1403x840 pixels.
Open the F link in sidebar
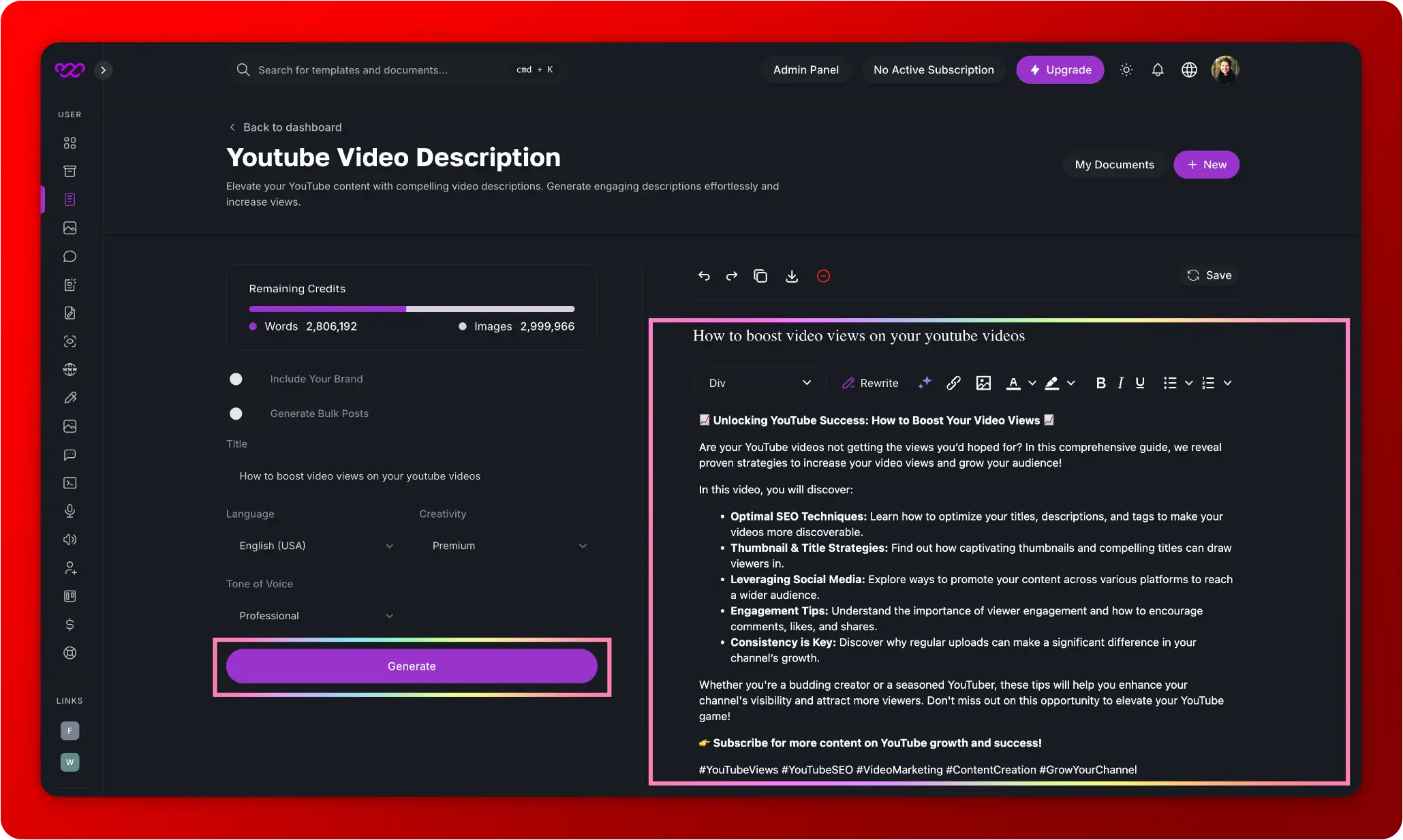[x=70, y=731]
